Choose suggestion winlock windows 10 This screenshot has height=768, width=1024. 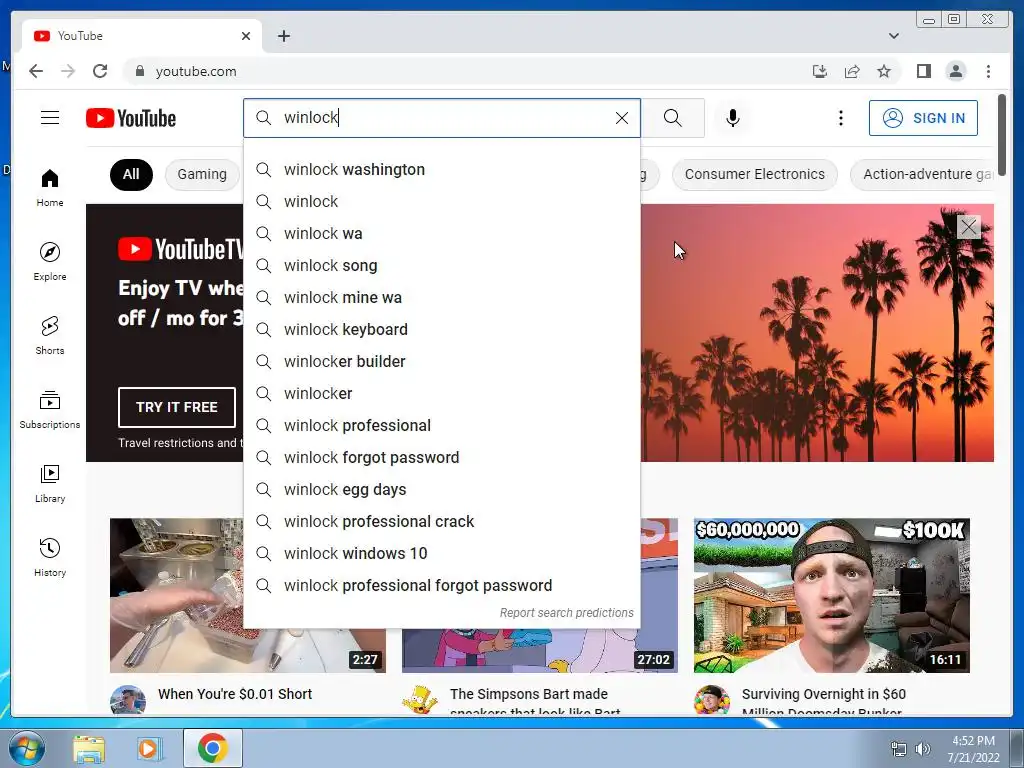pyautogui.click(x=441, y=554)
